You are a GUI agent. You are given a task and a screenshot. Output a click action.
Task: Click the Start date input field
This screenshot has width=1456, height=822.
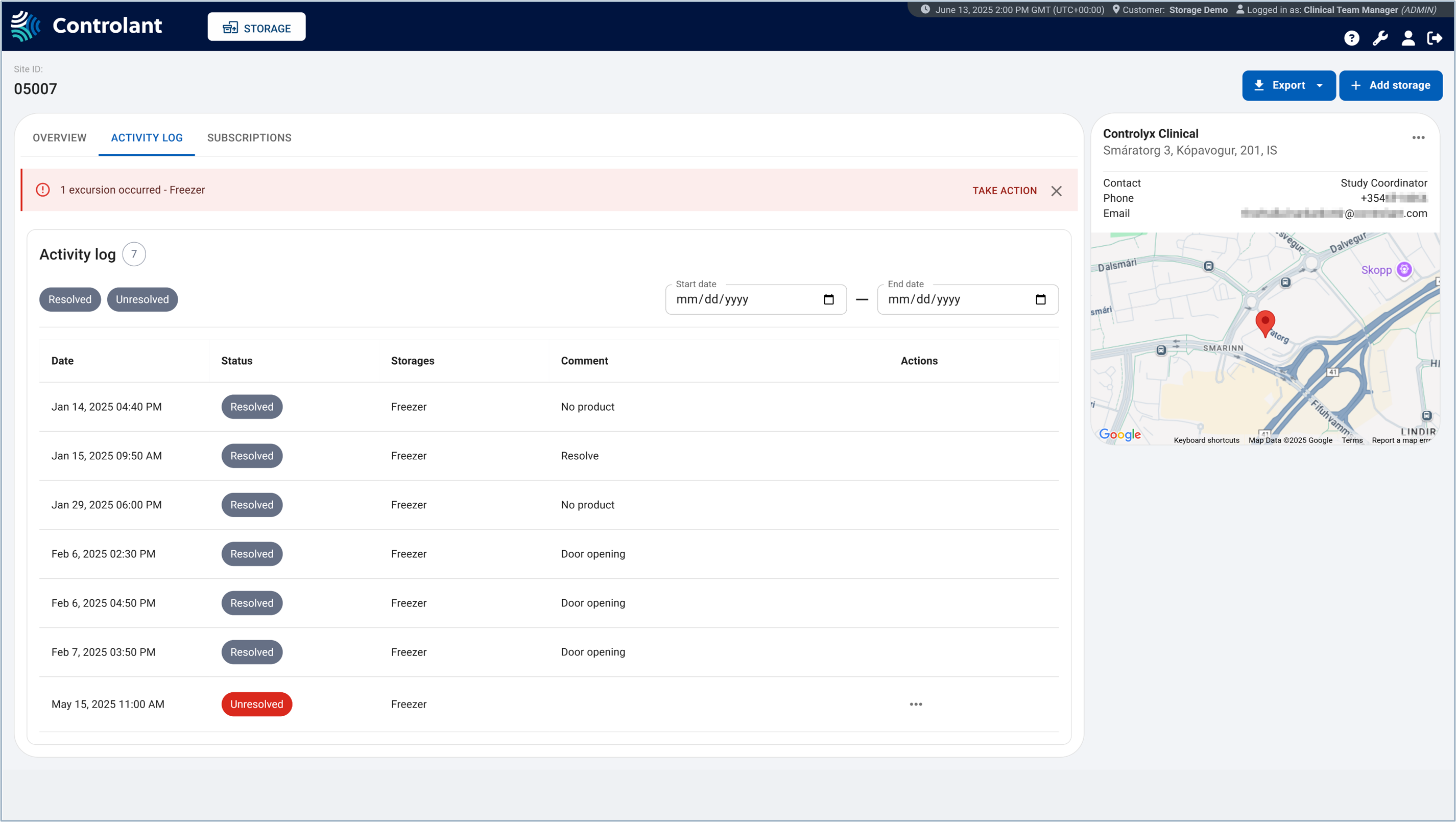click(x=756, y=299)
